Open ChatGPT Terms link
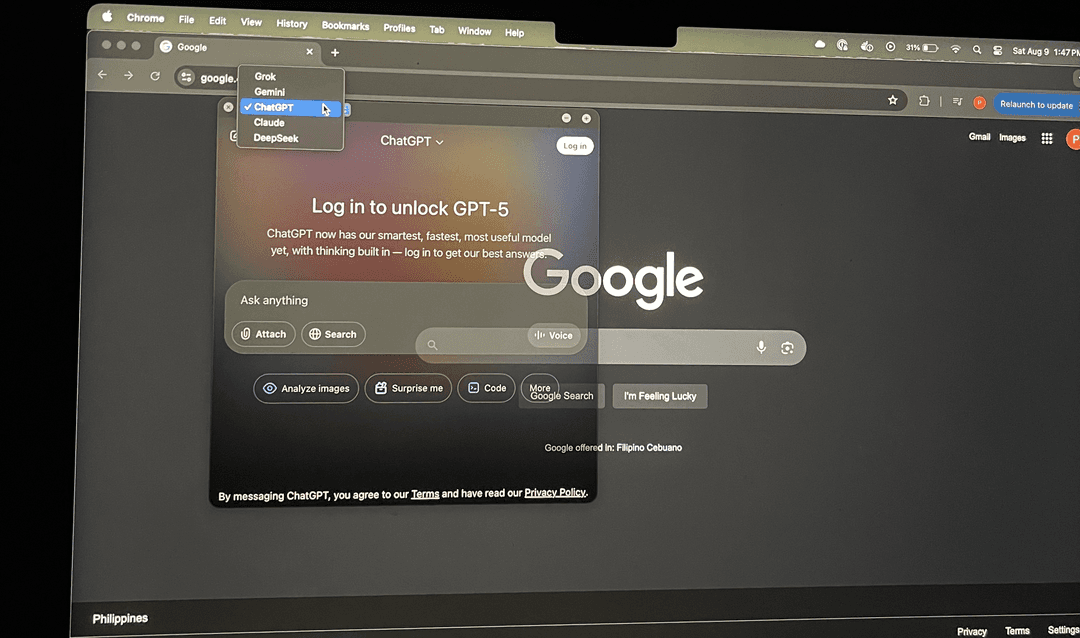 coord(425,494)
